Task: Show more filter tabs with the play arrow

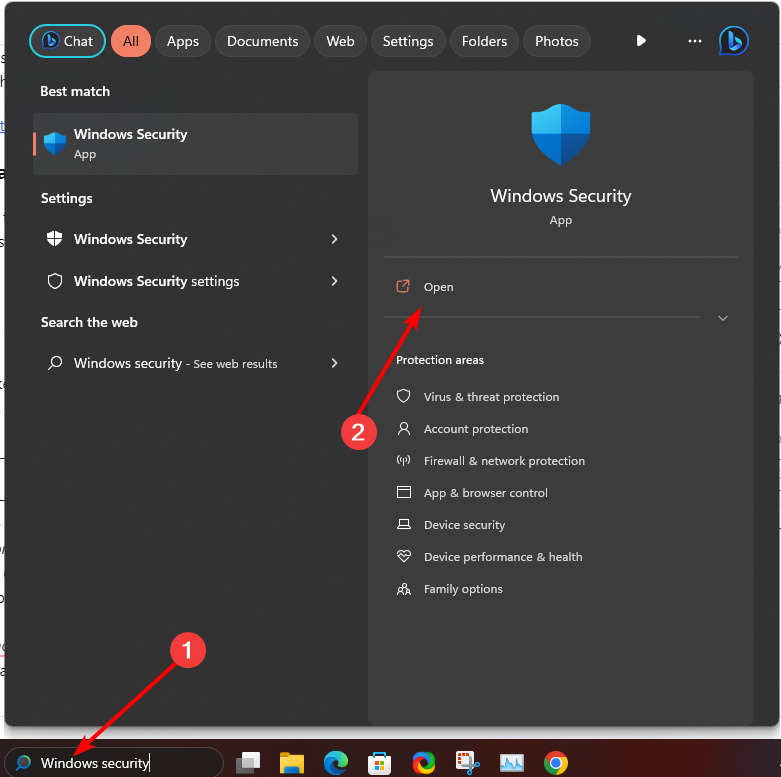Action: [x=641, y=41]
